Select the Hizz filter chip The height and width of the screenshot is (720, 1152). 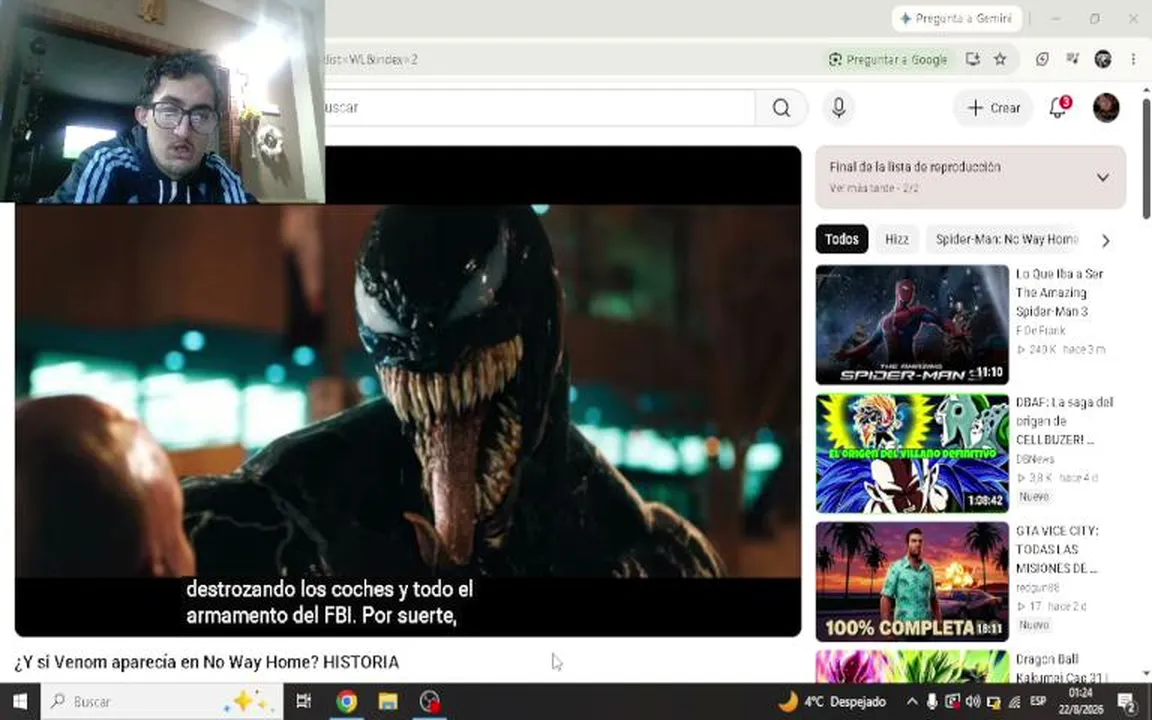(x=896, y=240)
